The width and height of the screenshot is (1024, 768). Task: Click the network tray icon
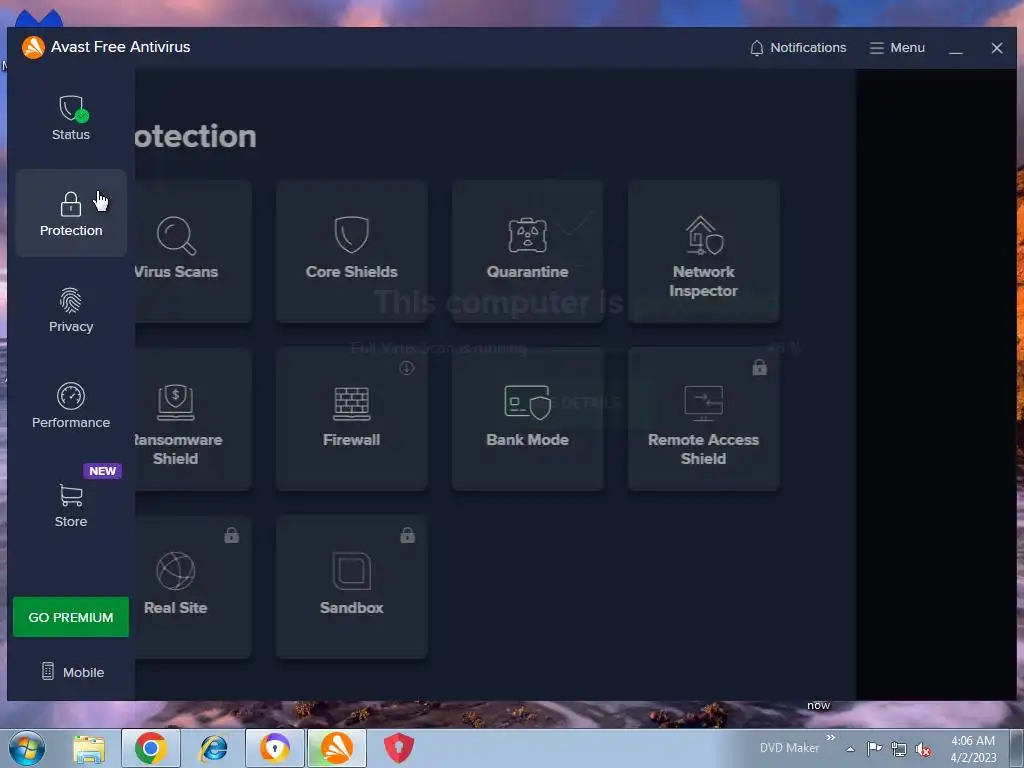point(899,749)
